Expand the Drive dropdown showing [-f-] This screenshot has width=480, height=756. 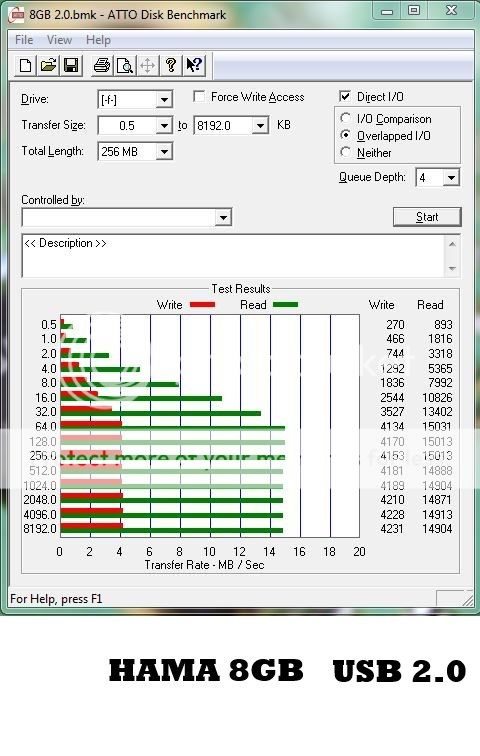(164, 100)
